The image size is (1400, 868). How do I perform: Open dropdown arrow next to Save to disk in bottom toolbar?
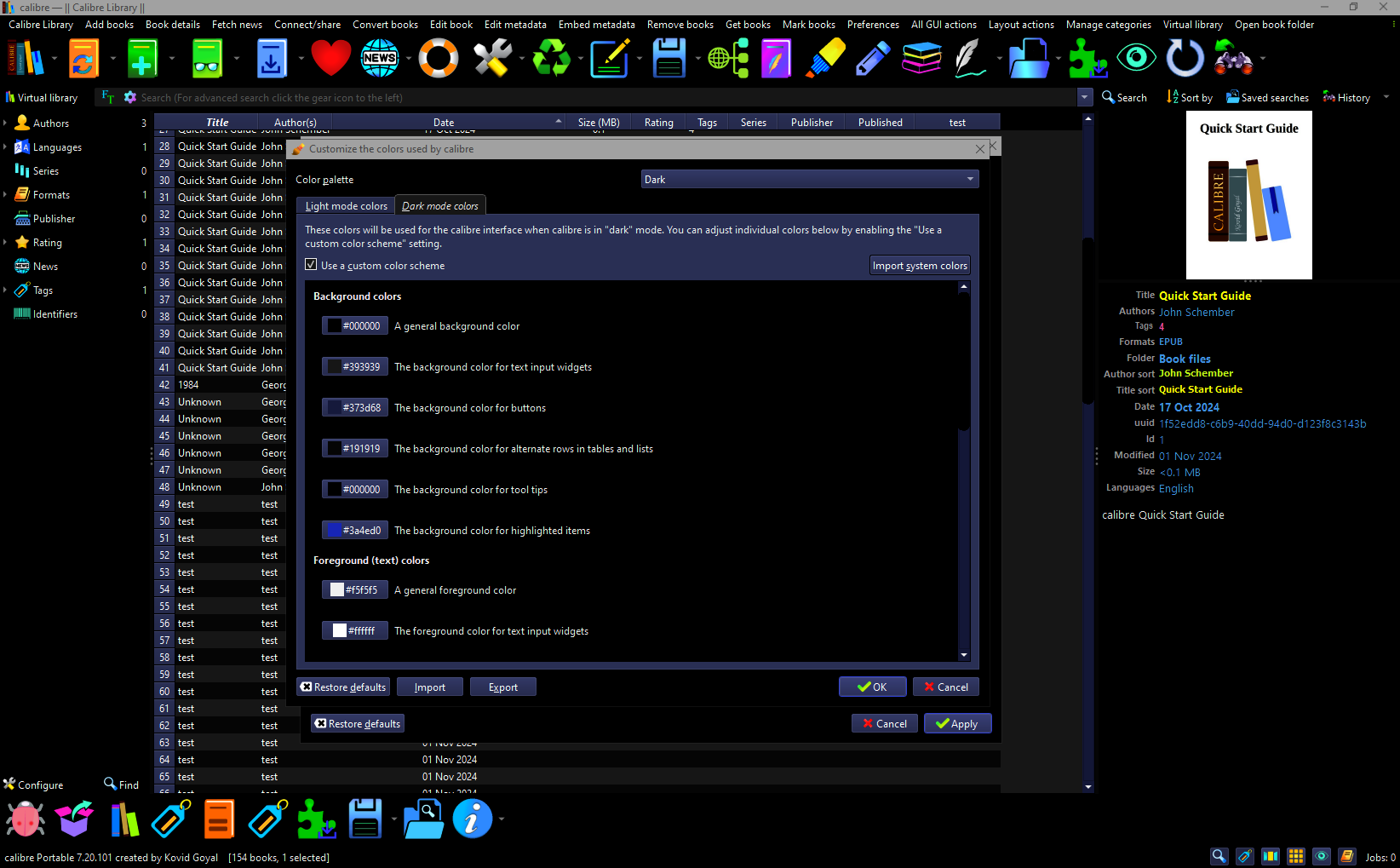coord(393,819)
